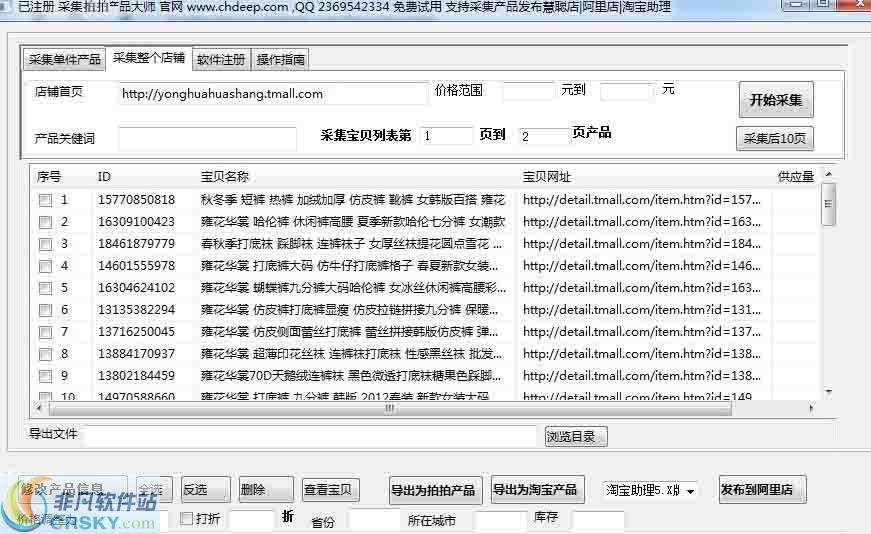Select ID 15770850818 cell
This screenshot has width=871, height=534.
point(136,199)
